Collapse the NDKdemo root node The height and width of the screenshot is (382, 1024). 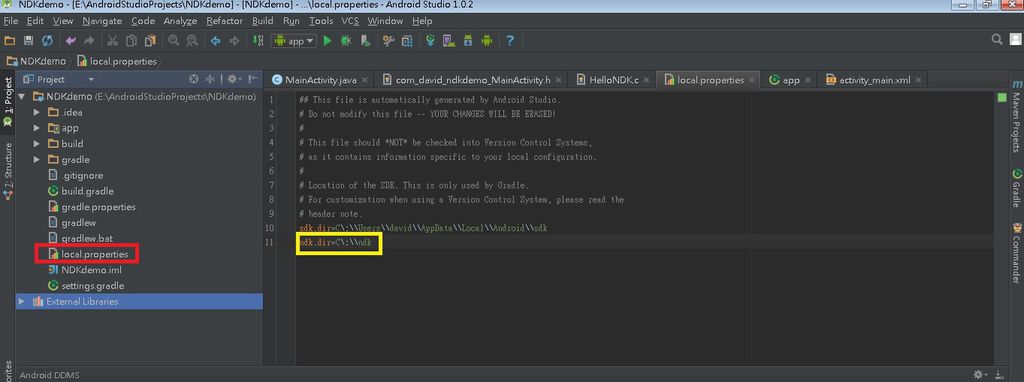pos(22,97)
